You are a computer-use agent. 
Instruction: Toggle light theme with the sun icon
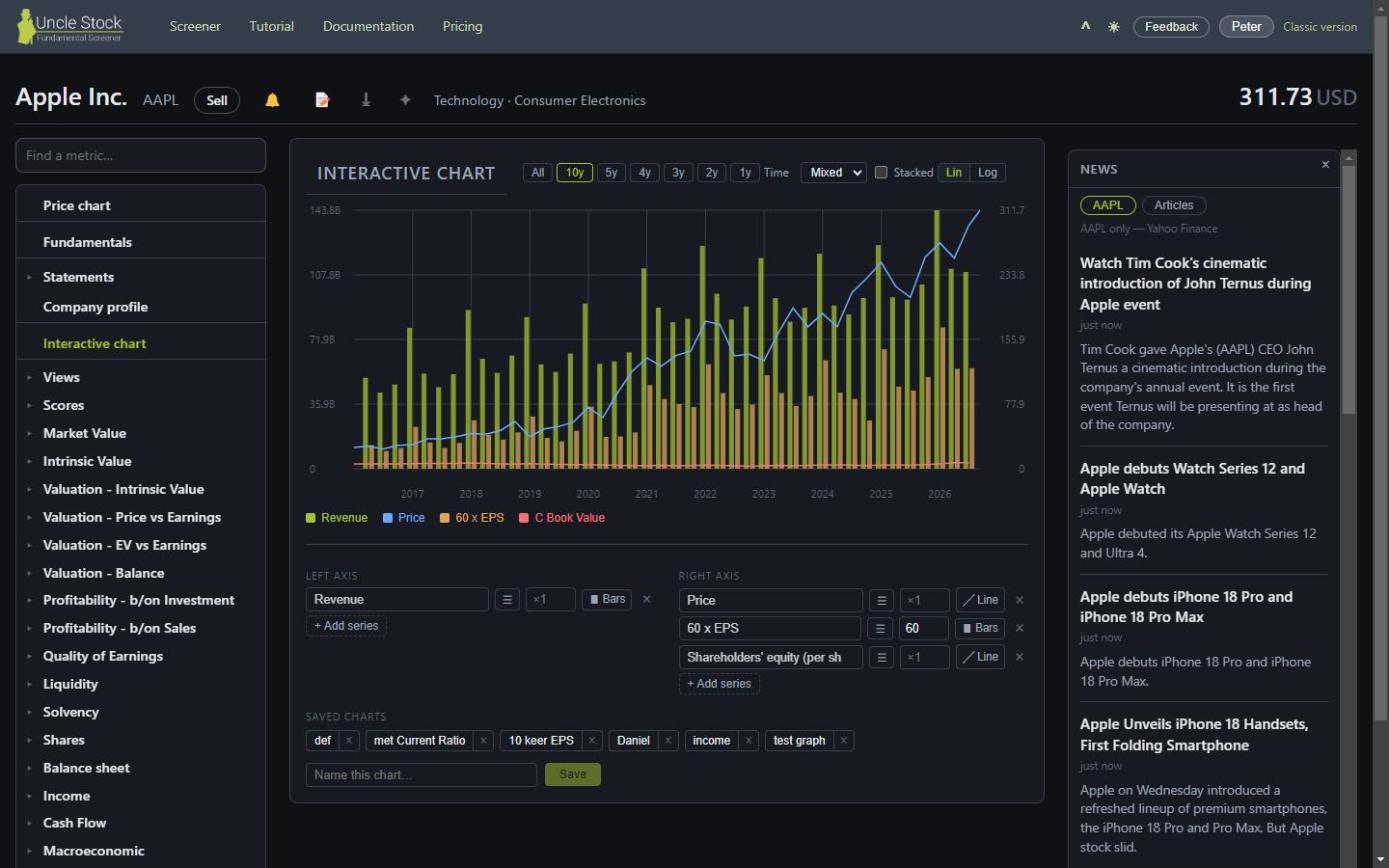tap(1113, 27)
